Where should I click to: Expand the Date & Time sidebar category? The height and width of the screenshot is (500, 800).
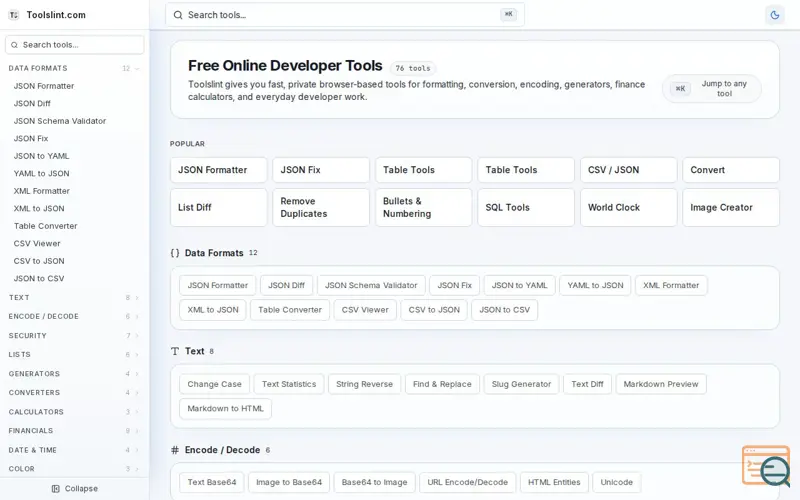(74, 450)
